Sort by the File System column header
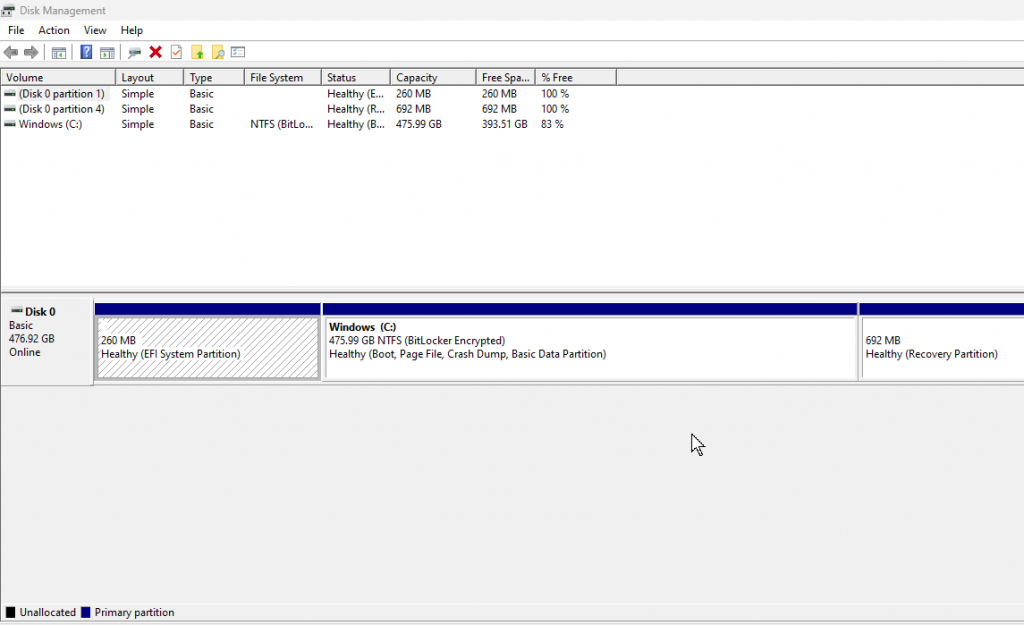 pos(282,77)
